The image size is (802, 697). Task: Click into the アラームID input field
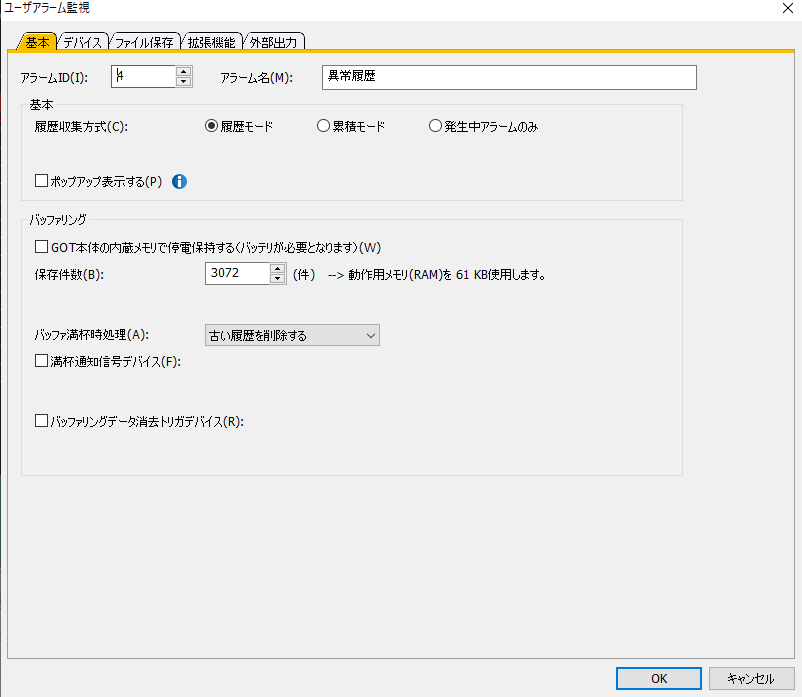pos(143,77)
